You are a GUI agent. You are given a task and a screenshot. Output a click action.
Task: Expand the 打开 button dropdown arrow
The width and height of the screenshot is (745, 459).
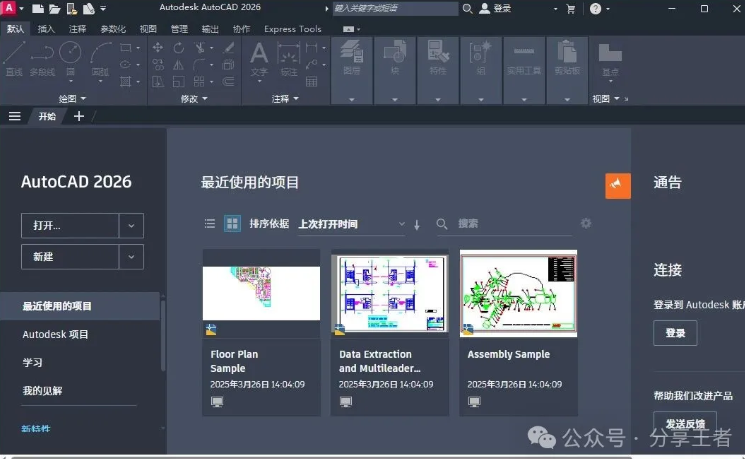coord(131,226)
